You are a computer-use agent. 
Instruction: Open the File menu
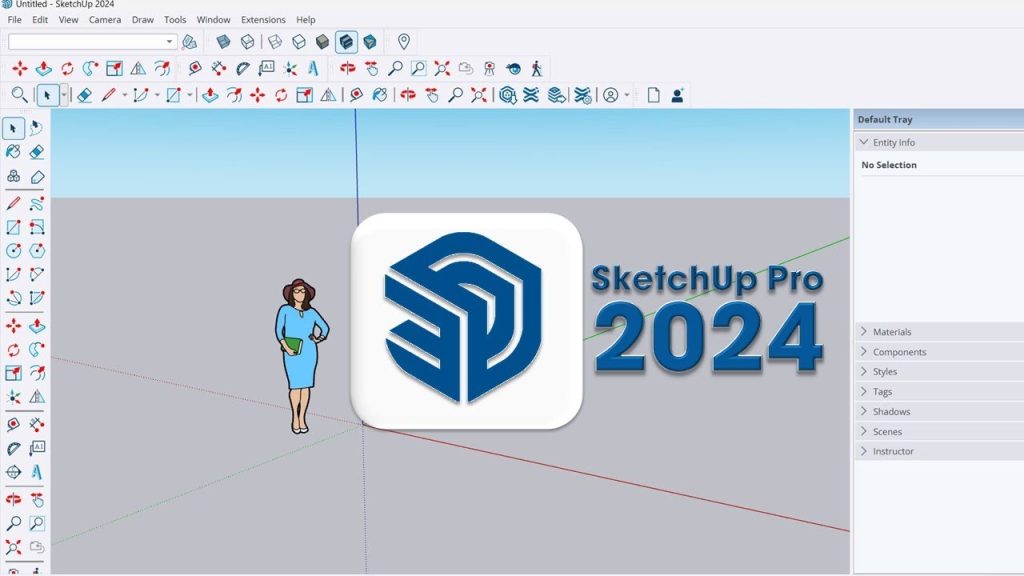pos(14,20)
